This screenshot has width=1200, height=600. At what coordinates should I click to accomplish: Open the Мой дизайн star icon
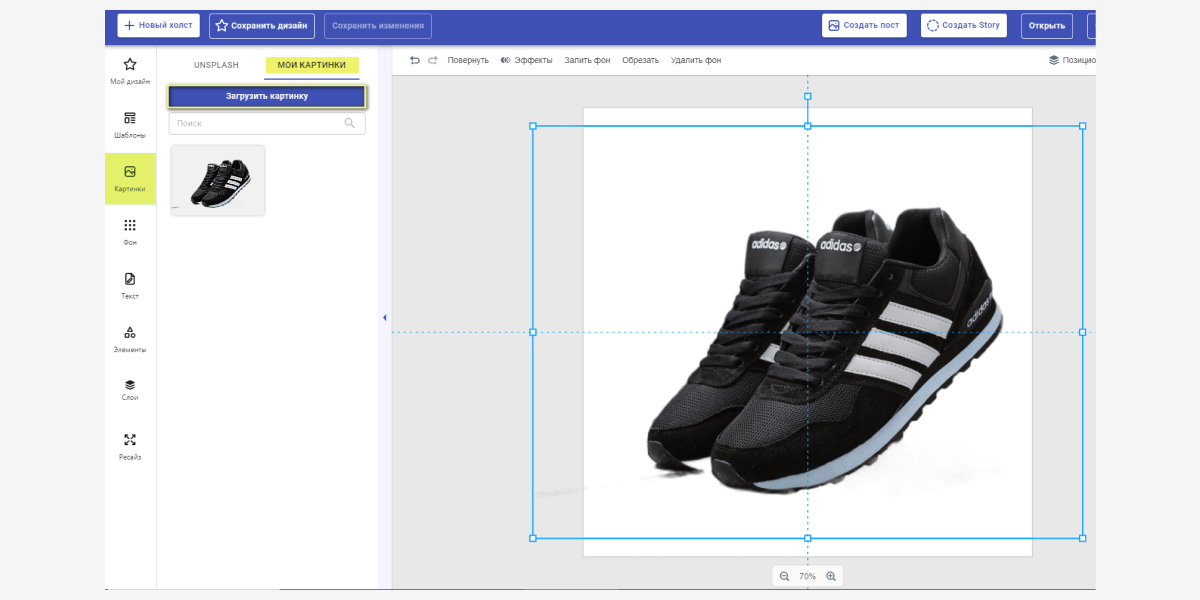click(130, 64)
